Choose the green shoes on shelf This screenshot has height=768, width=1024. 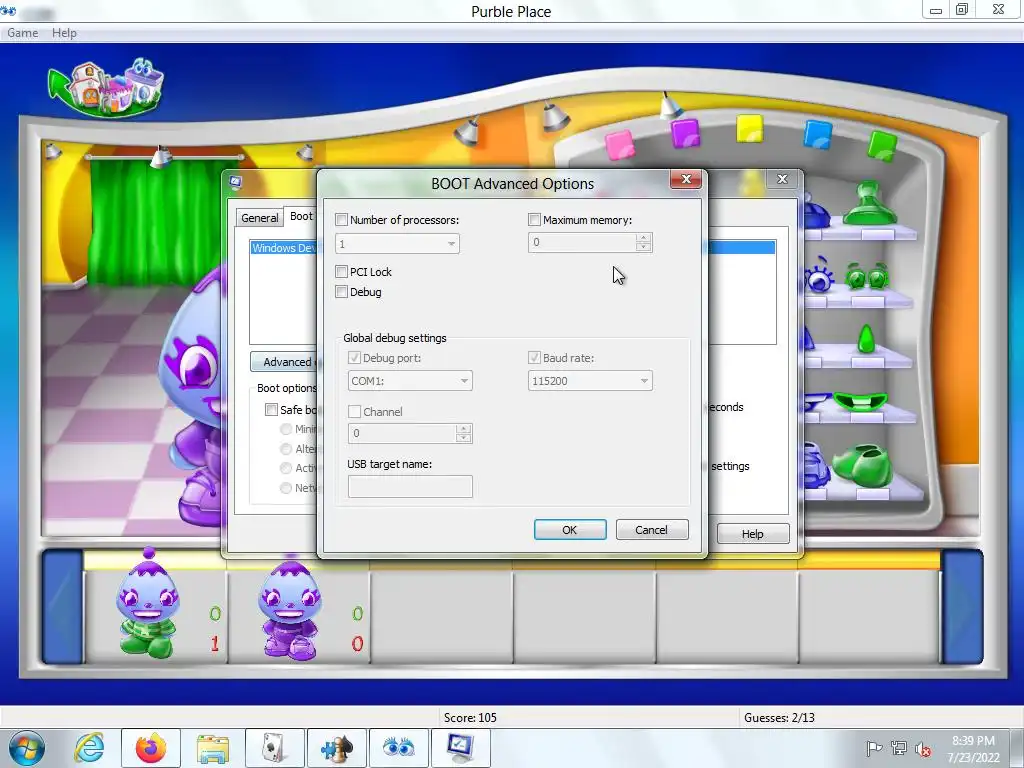(862, 466)
